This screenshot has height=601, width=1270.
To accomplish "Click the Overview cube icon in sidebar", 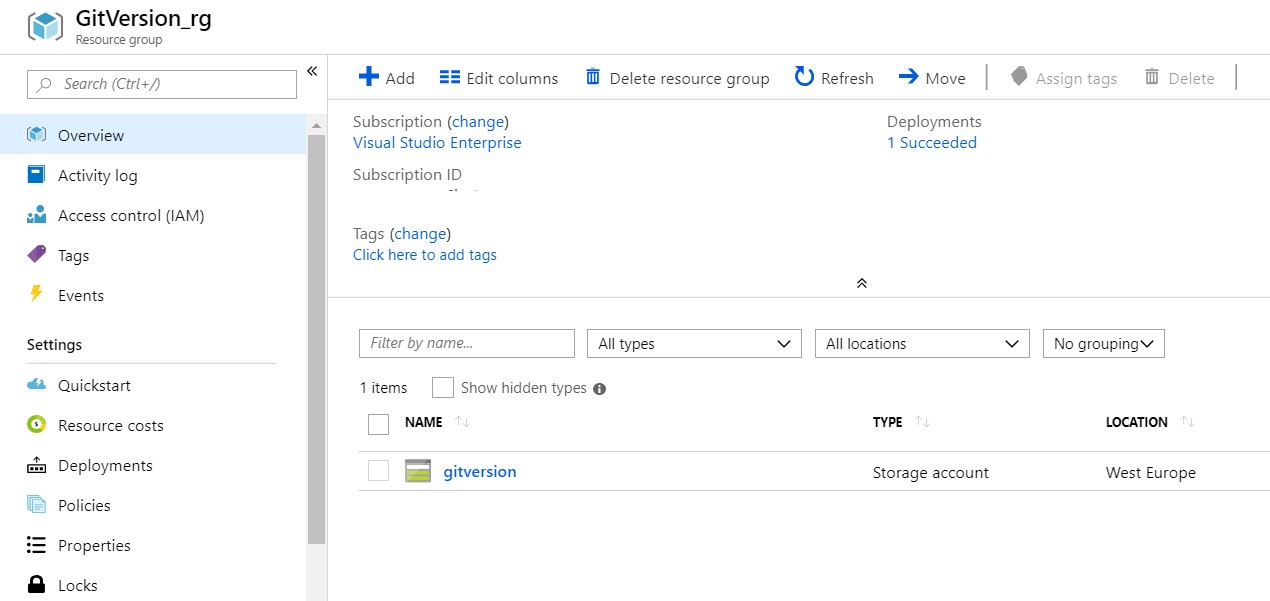I will [37, 135].
